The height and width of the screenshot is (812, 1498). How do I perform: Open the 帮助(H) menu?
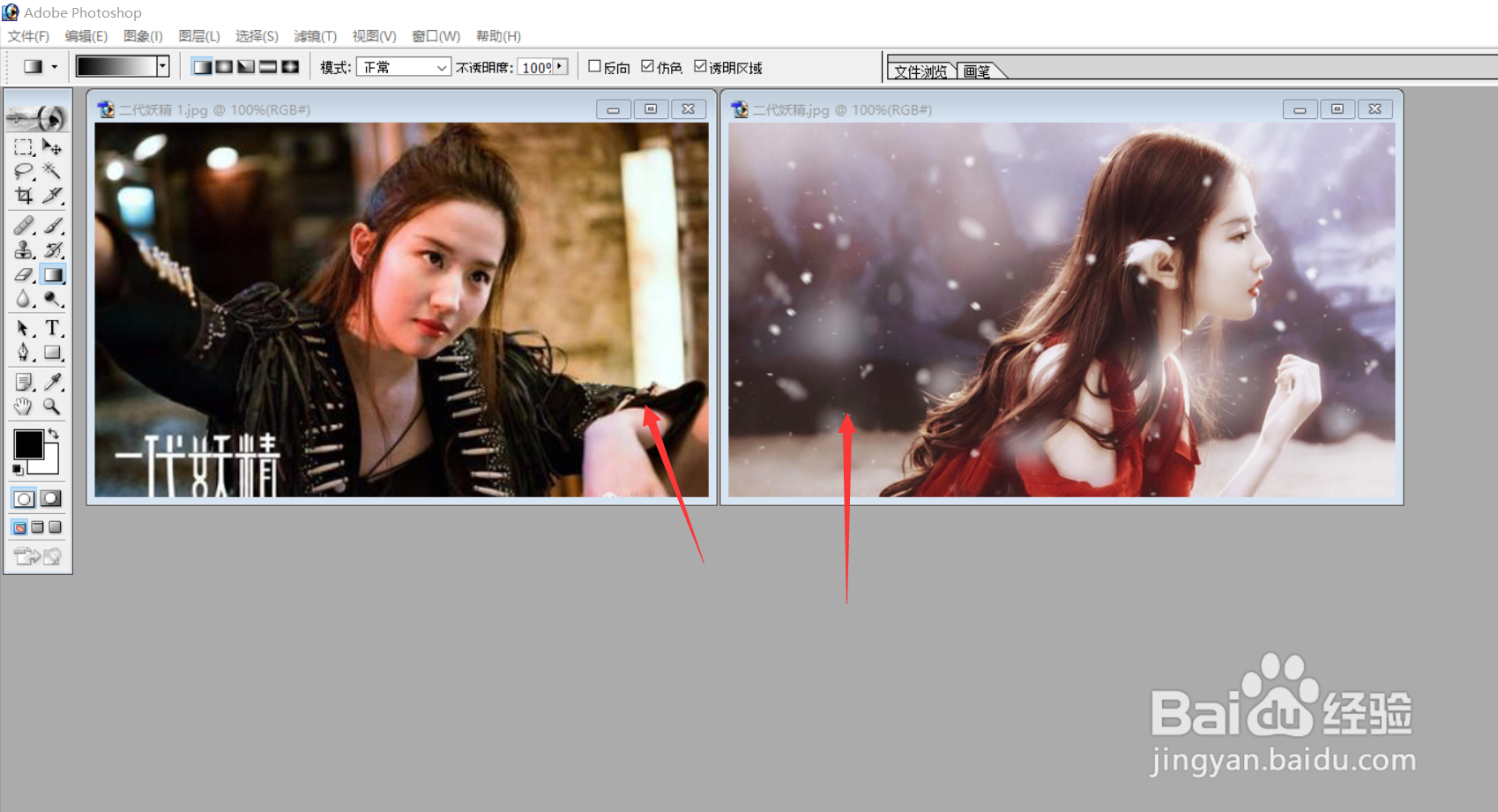click(x=498, y=36)
